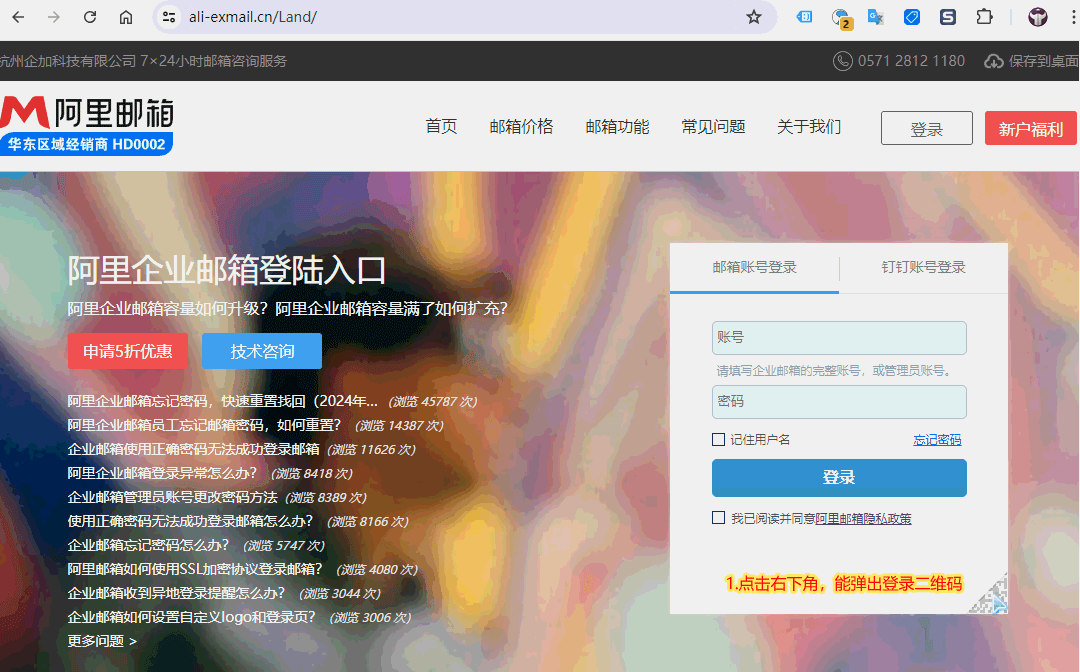Click the blue tag extension icon

[x=912, y=17]
